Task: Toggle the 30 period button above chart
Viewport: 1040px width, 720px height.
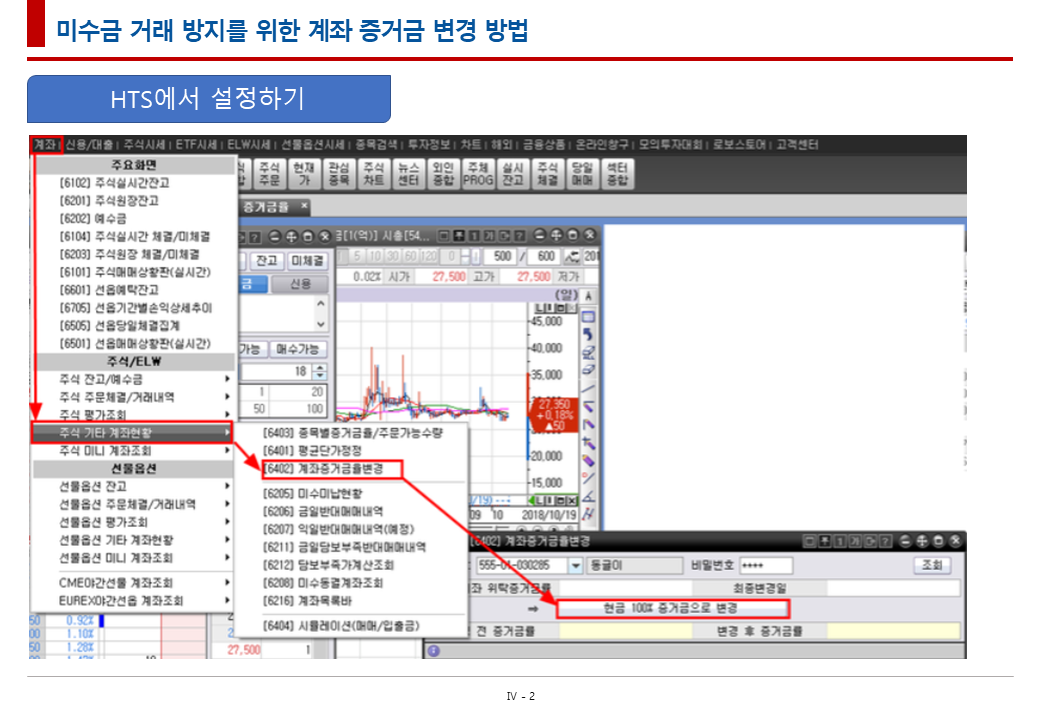Action: coord(393,256)
